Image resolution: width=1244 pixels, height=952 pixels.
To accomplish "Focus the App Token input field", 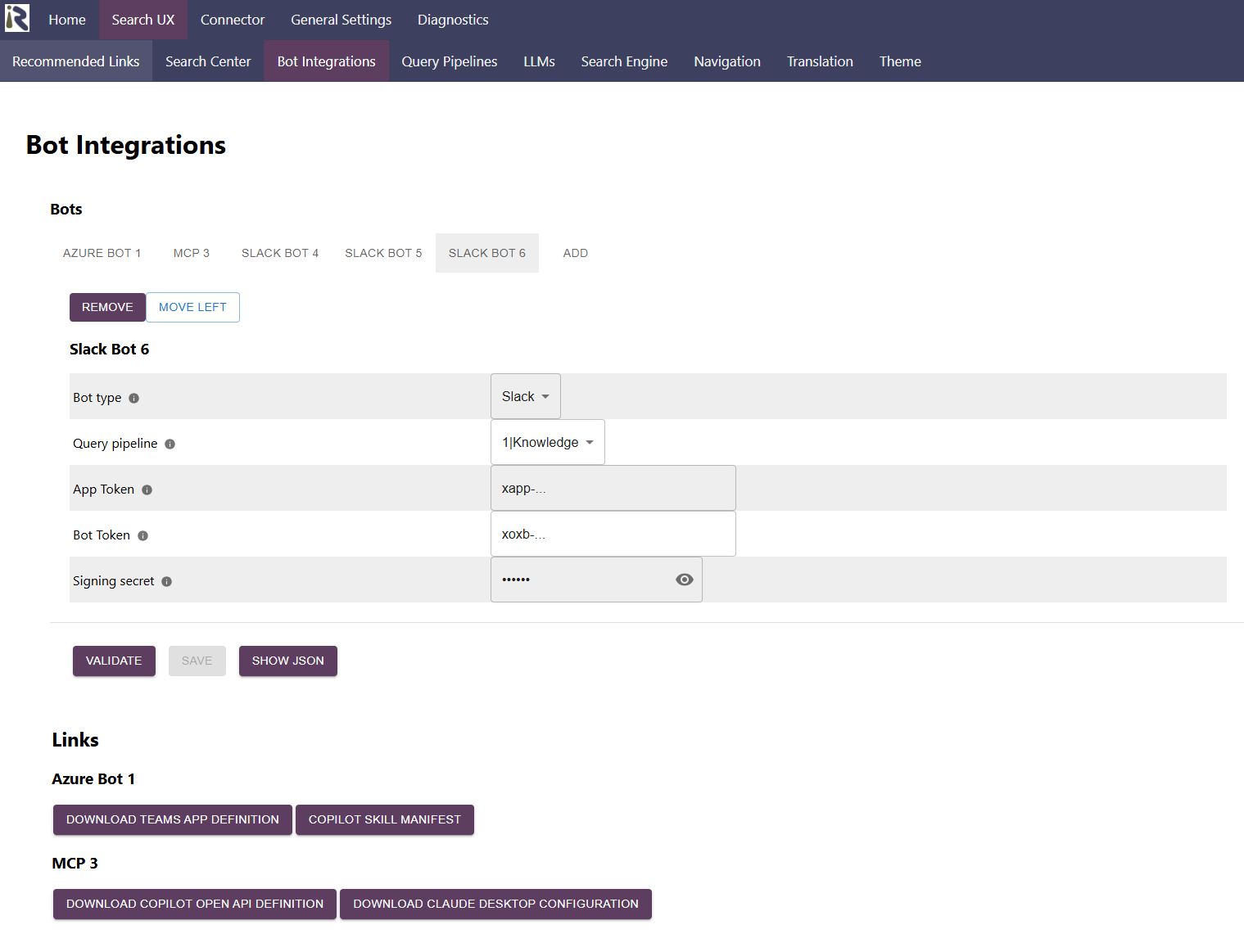I will (613, 488).
